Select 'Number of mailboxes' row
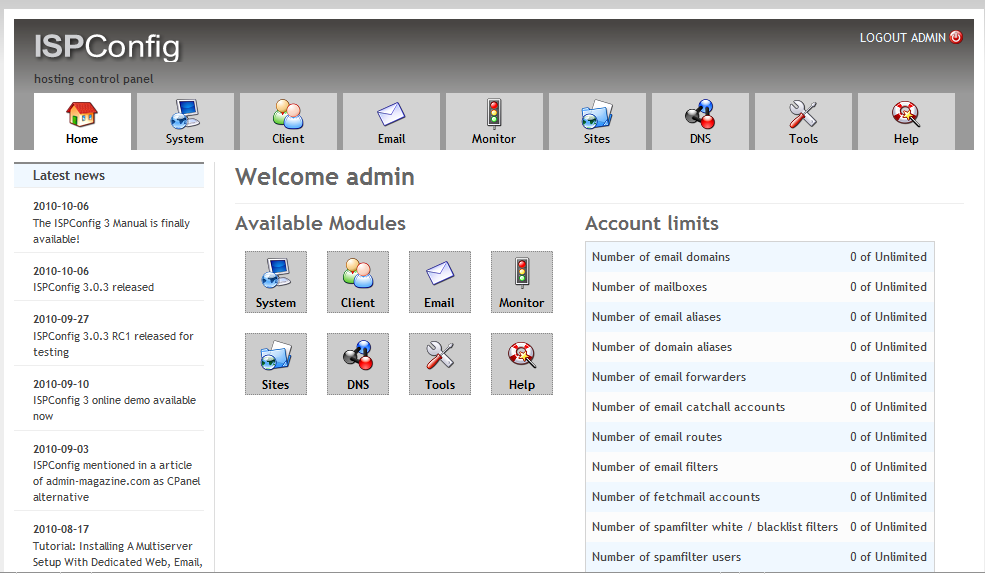Viewport: 985px width, 574px height. tap(759, 287)
